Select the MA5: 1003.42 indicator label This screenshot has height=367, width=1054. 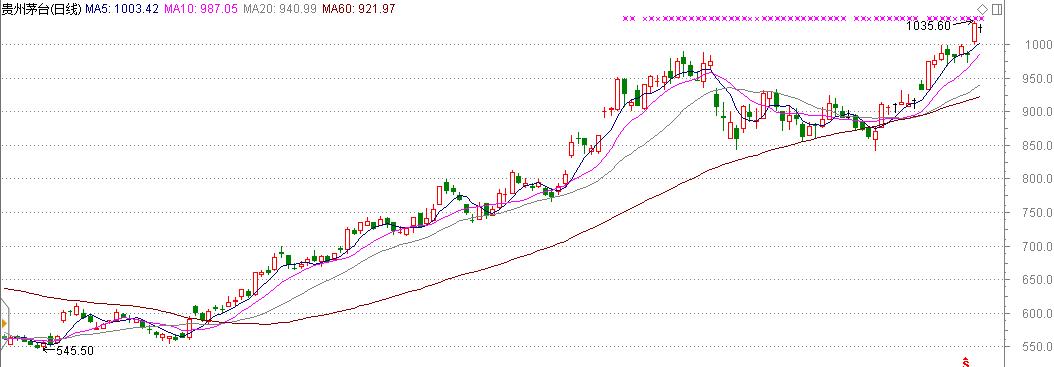click(x=123, y=9)
